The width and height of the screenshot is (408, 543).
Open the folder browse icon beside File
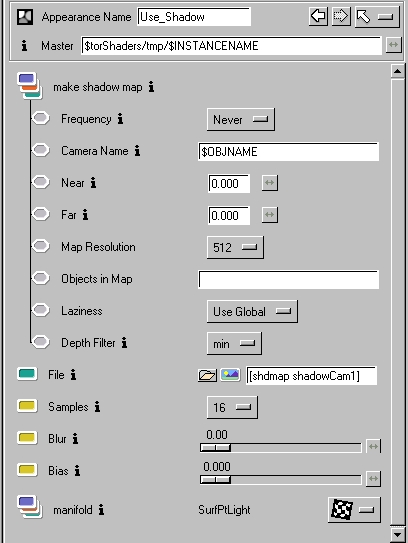coord(207,375)
